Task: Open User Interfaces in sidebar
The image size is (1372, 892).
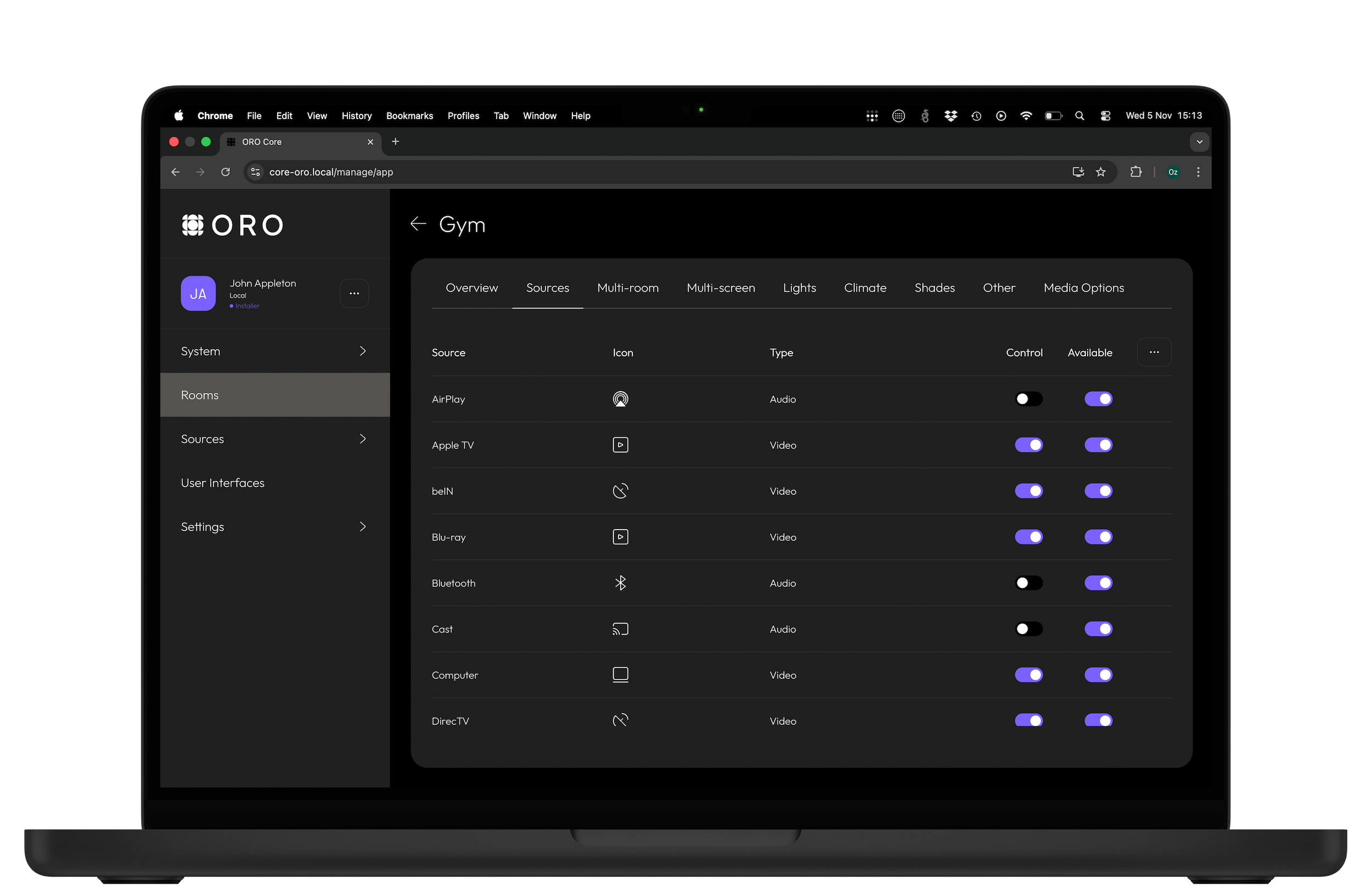Action: [x=222, y=483]
